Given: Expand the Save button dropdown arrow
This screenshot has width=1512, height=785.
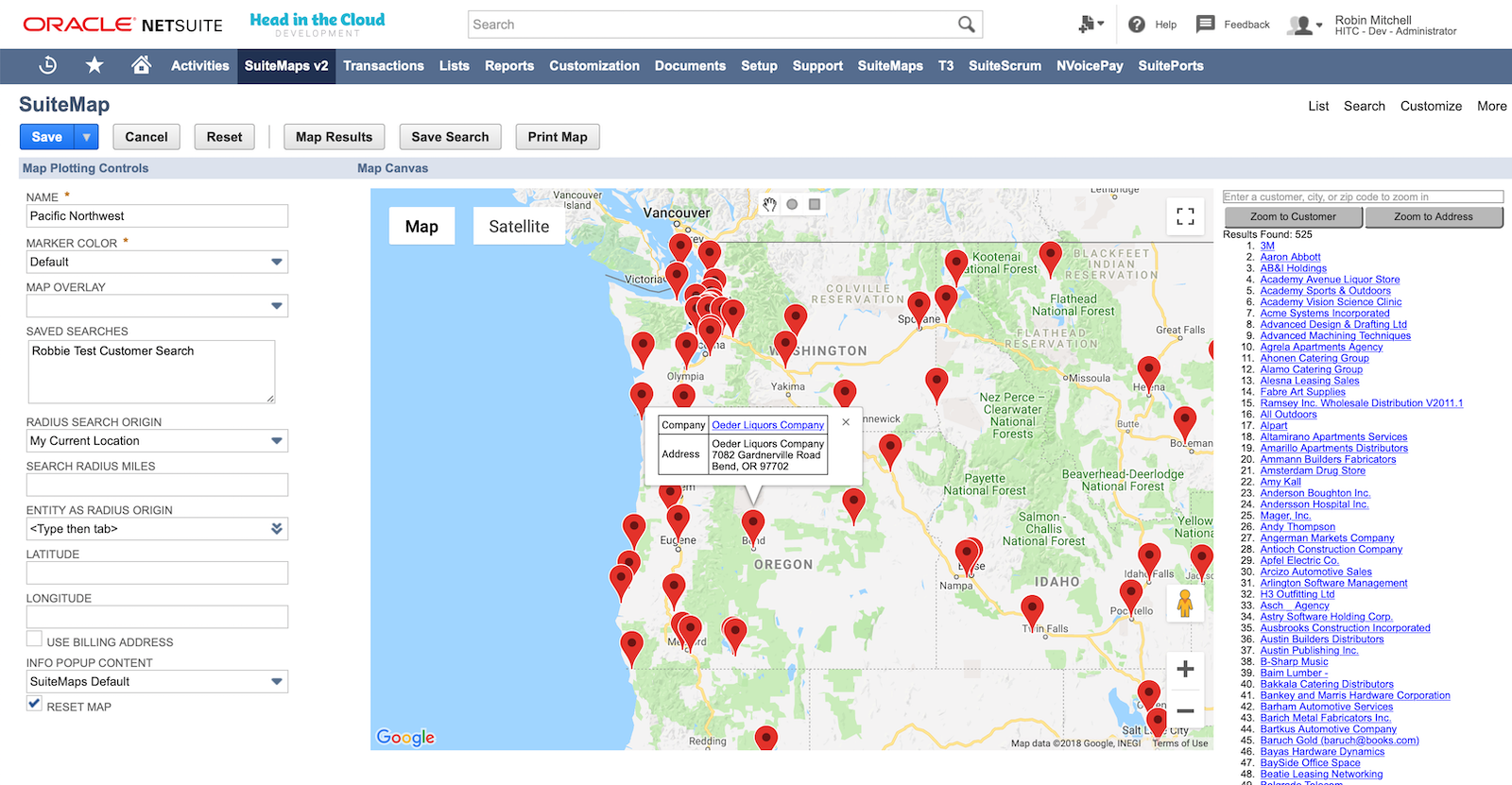Looking at the screenshot, I should click(x=86, y=137).
